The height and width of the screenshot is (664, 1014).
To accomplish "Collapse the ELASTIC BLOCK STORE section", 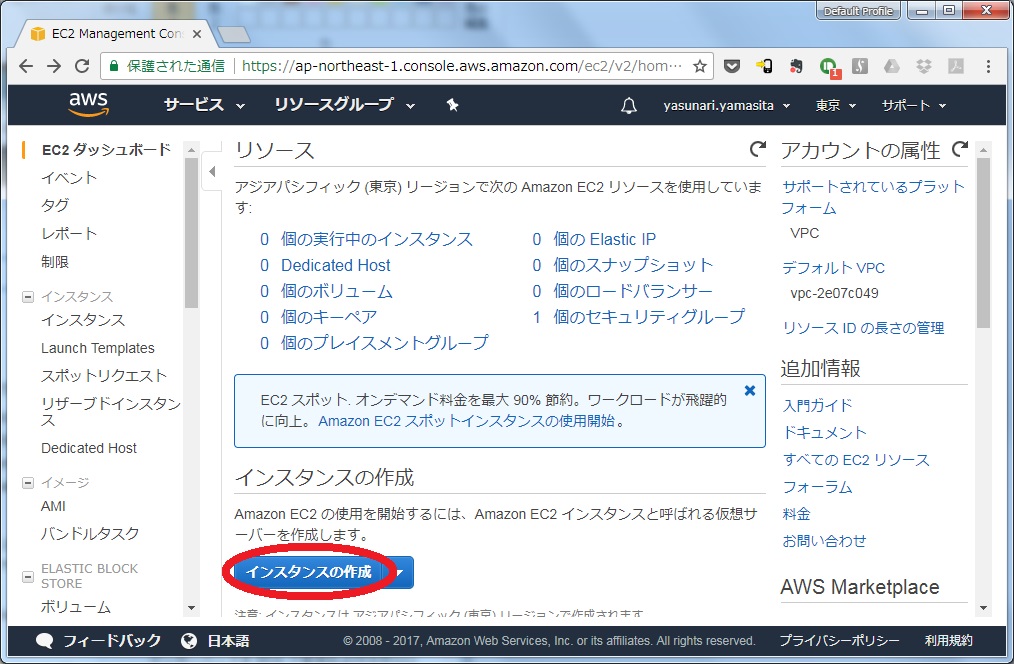I will pyautogui.click(x=28, y=576).
